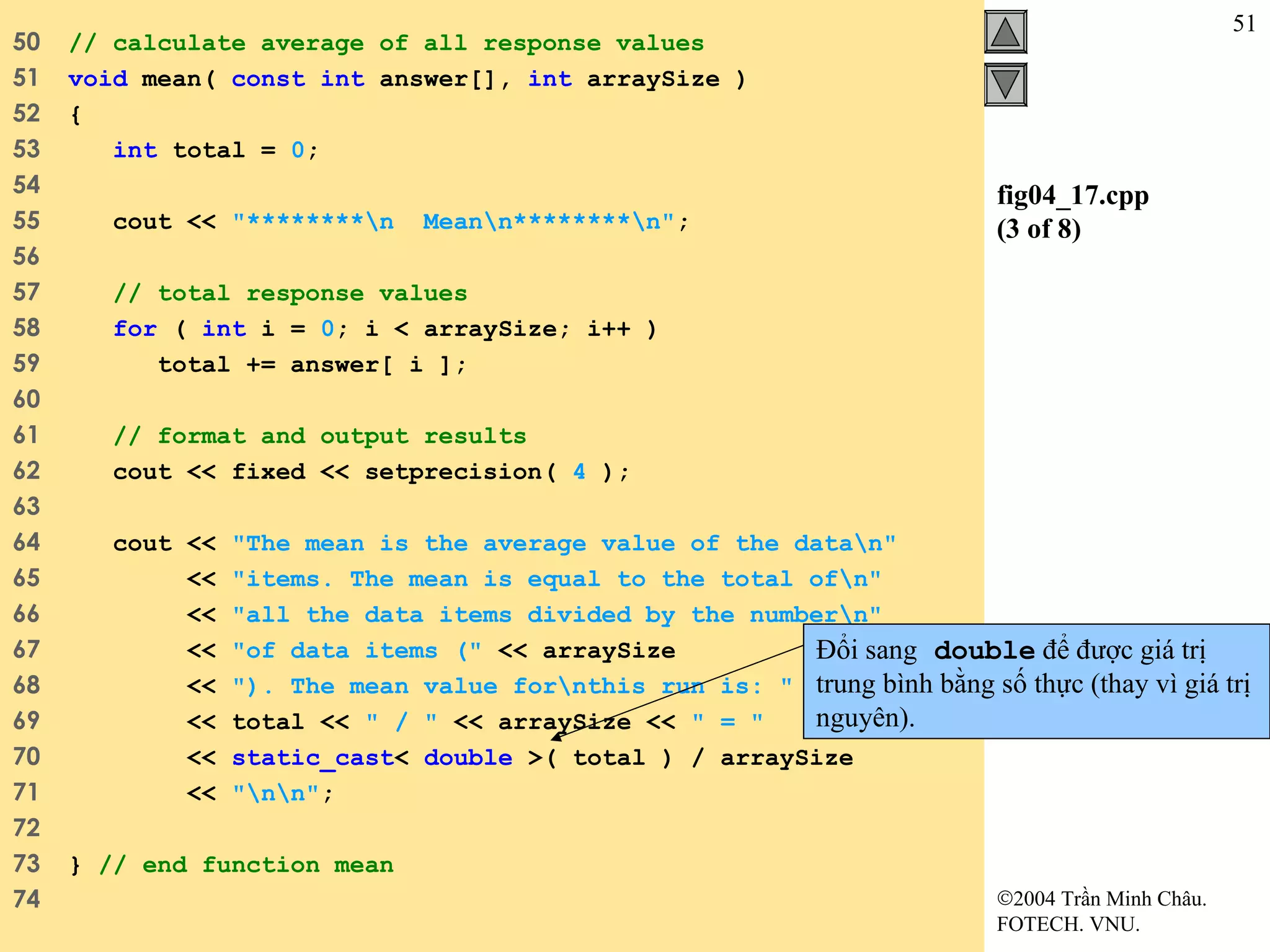
Task: Click the string "of data items (" on line 67
Action: tap(357, 651)
